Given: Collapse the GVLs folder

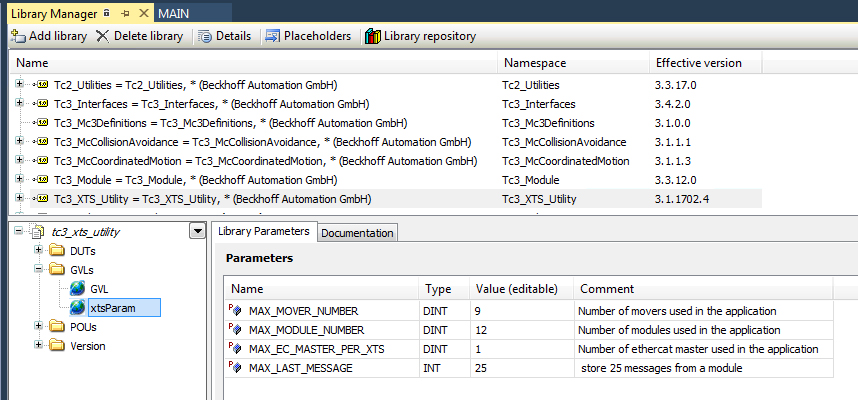Looking at the screenshot, I should pyautogui.click(x=38, y=269).
